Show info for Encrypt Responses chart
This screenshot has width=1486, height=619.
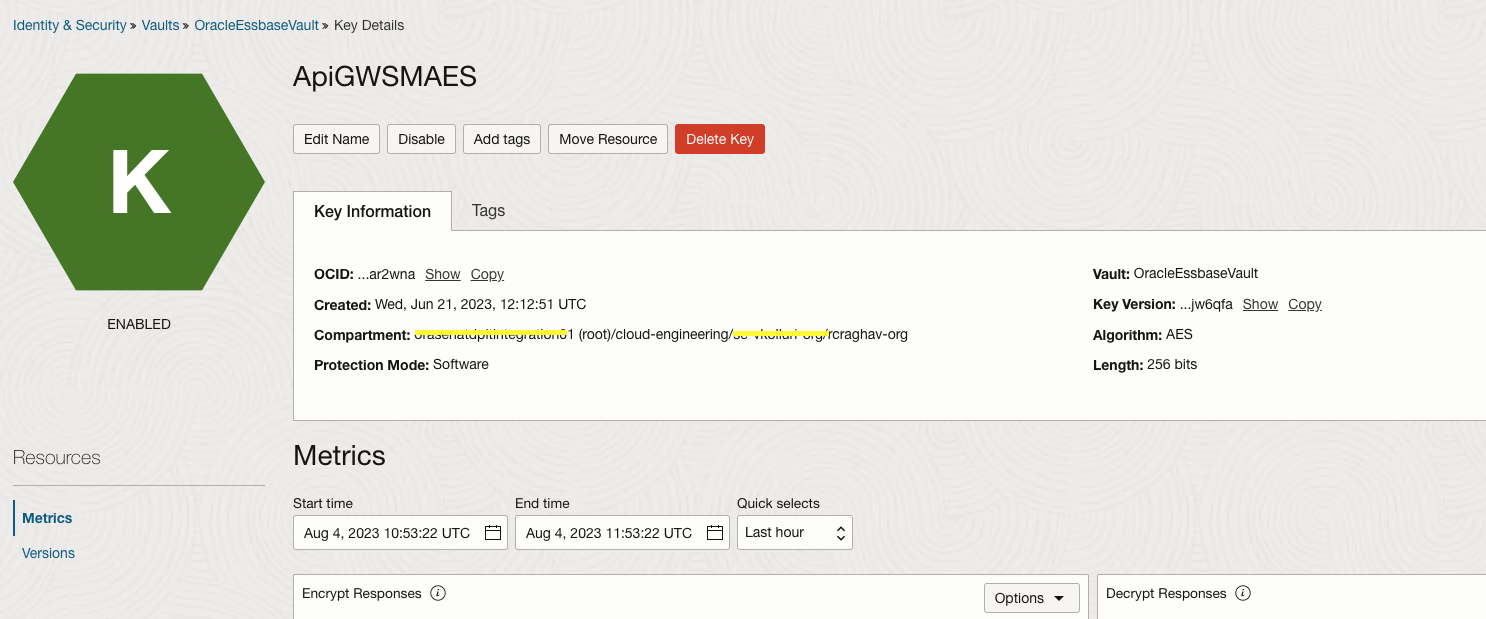tap(438, 593)
